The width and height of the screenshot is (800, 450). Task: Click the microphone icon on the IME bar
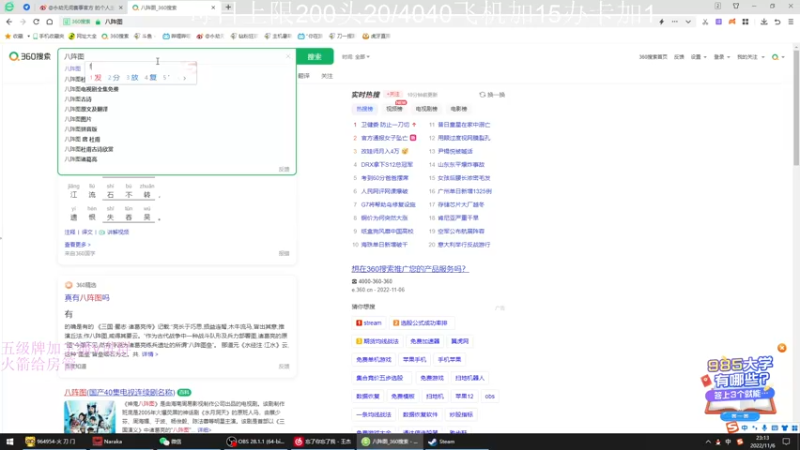764,428
